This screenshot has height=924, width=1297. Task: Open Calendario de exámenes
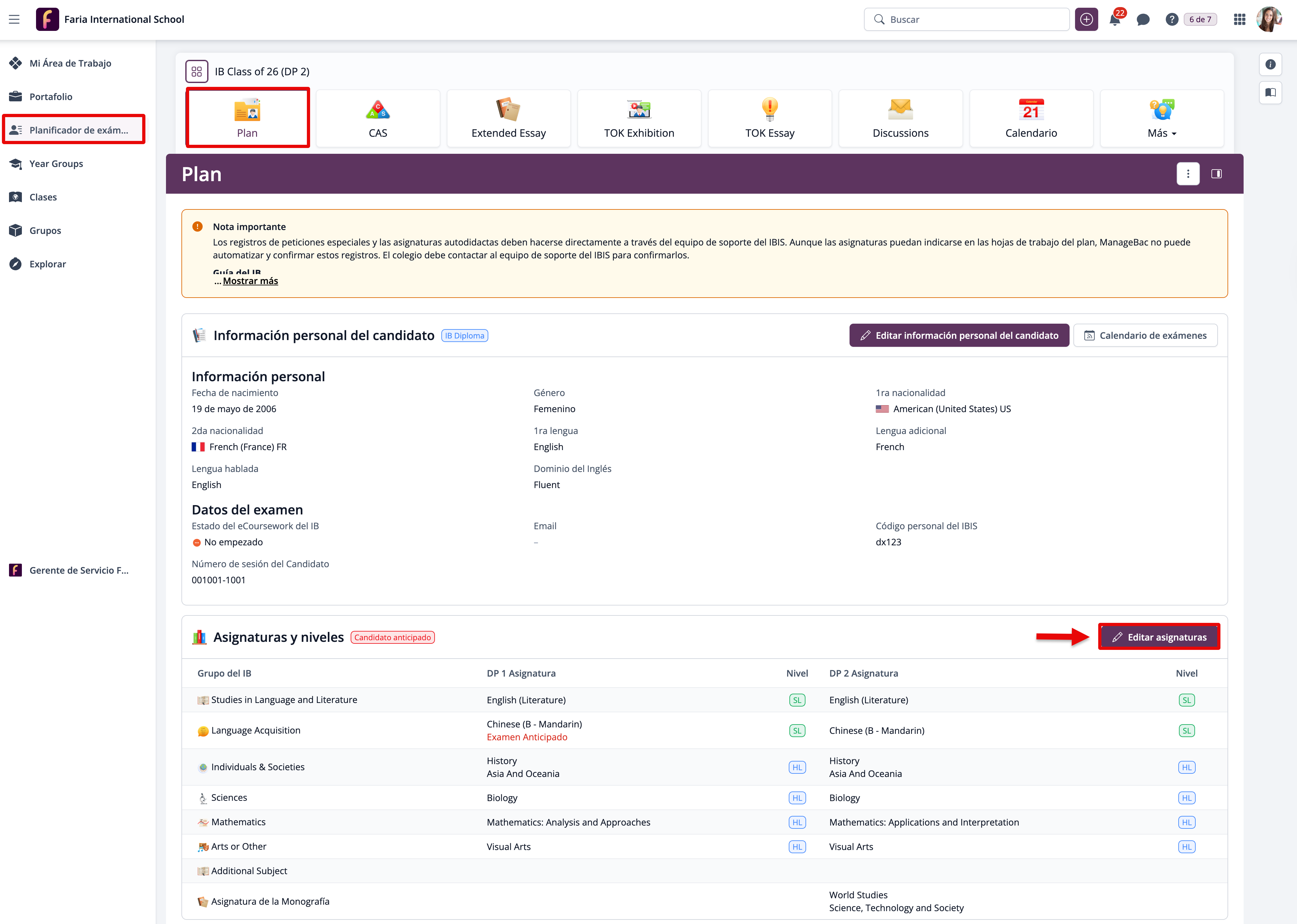tap(1145, 336)
